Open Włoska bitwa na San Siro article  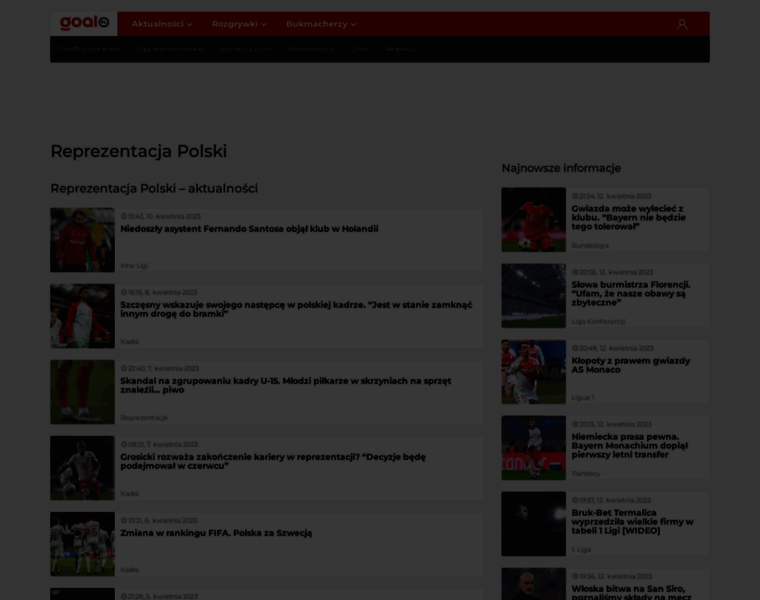pyautogui.click(x=631, y=593)
